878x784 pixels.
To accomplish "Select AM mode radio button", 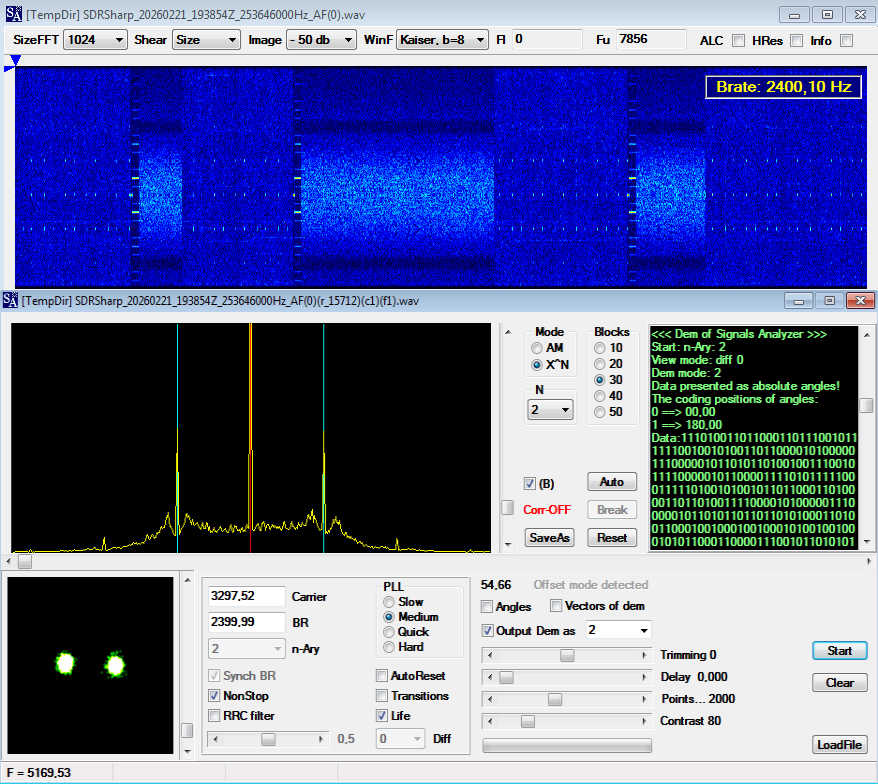I will (x=536, y=348).
